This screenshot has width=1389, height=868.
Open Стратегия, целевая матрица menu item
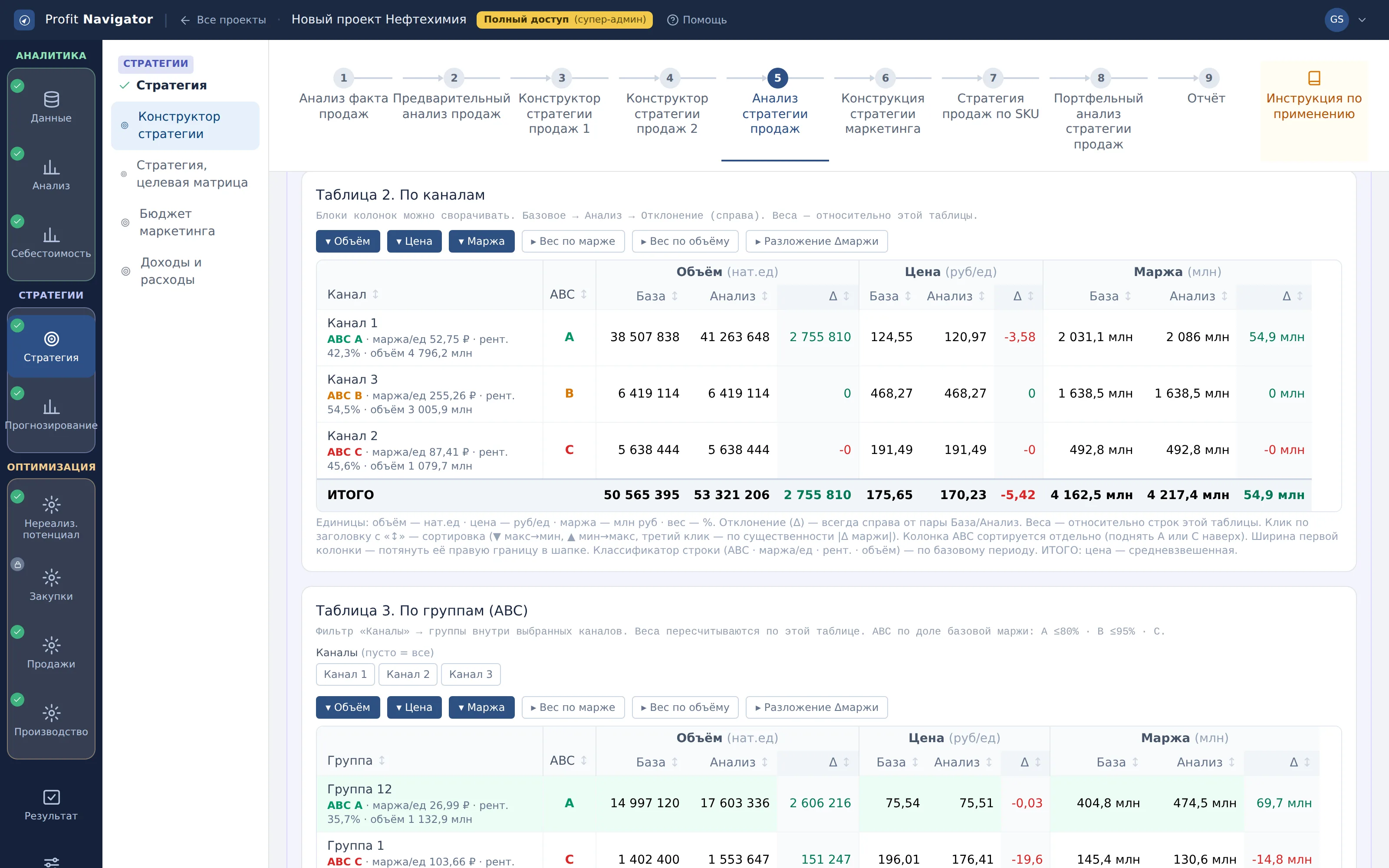pos(185,174)
